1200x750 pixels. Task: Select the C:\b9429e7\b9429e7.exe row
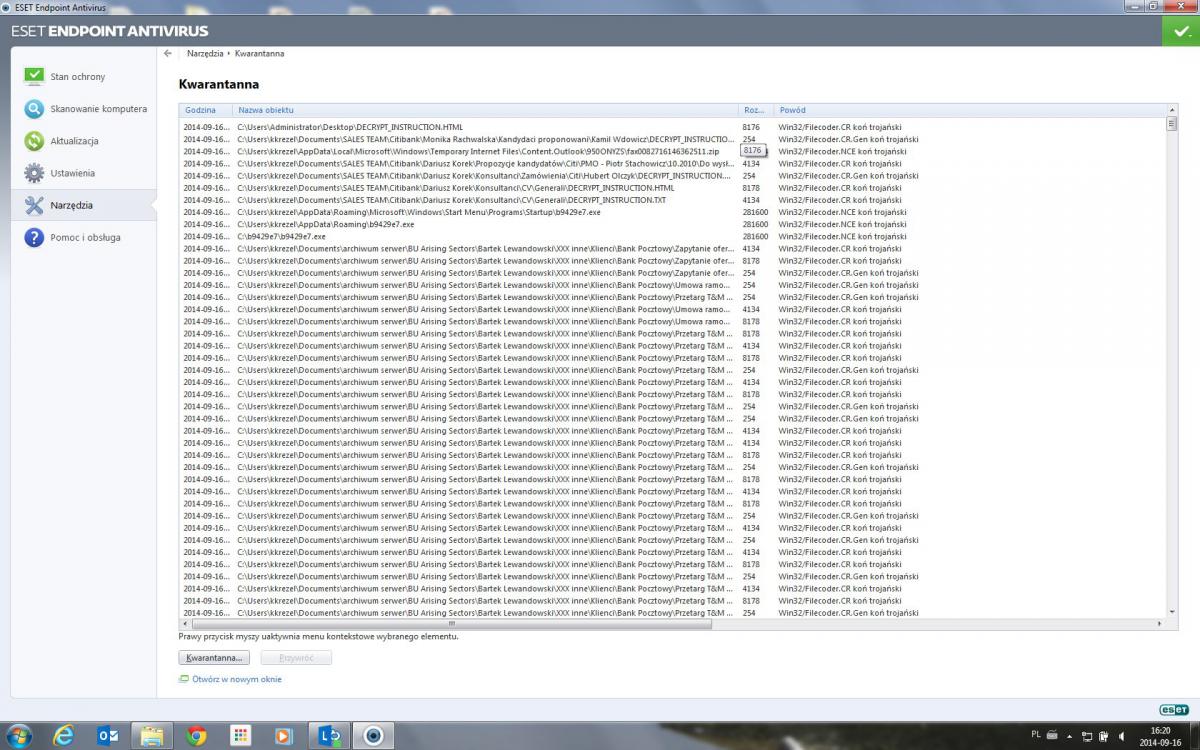pos(673,236)
